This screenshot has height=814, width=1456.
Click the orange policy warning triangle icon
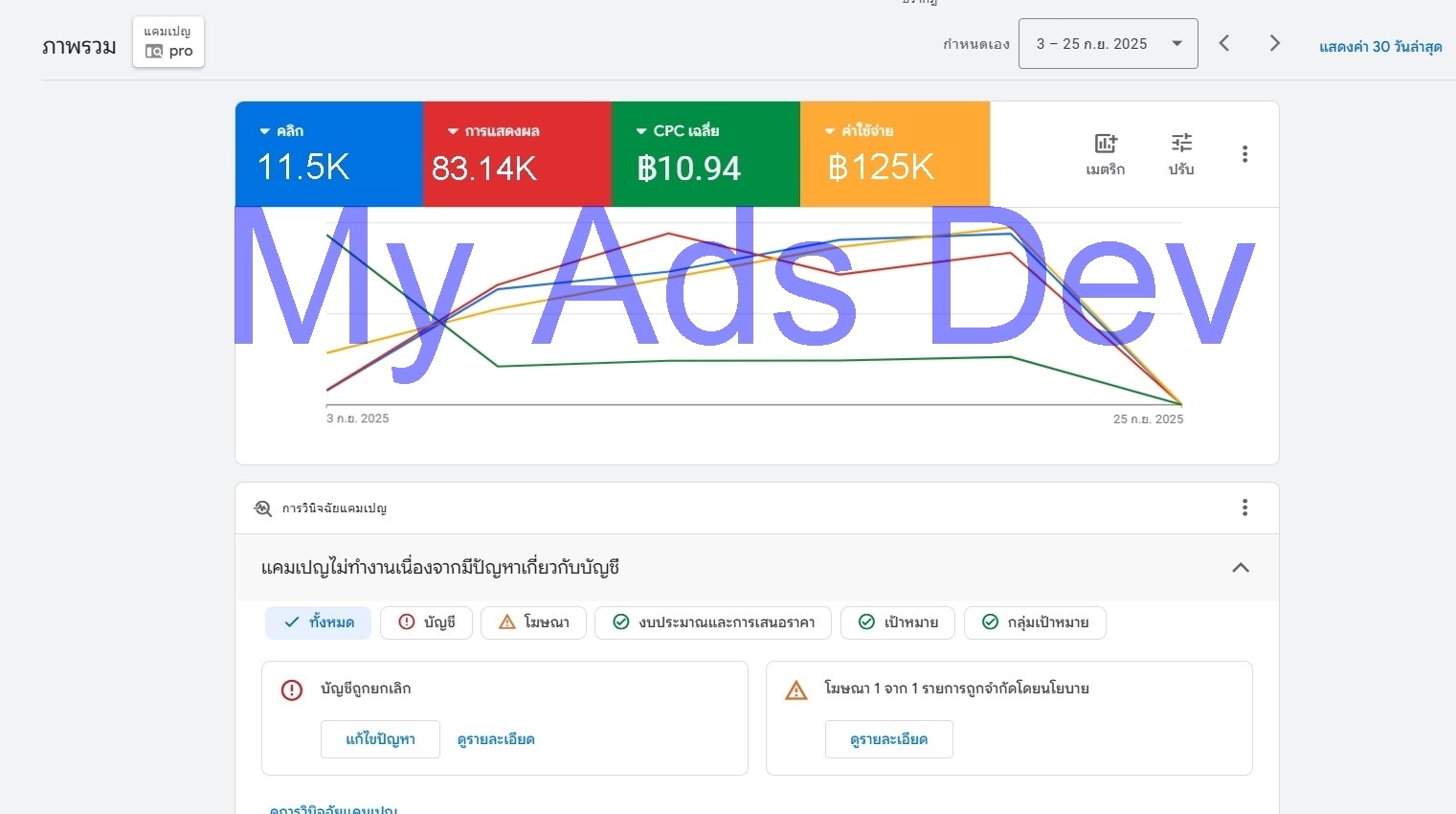coord(795,690)
